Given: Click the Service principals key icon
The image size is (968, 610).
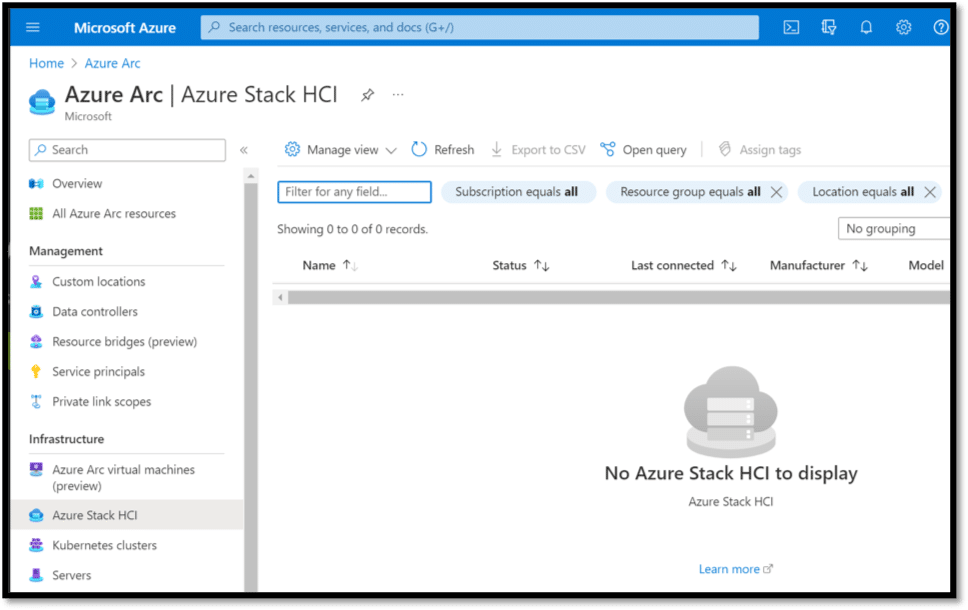Looking at the screenshot, I should click(36, 372).
